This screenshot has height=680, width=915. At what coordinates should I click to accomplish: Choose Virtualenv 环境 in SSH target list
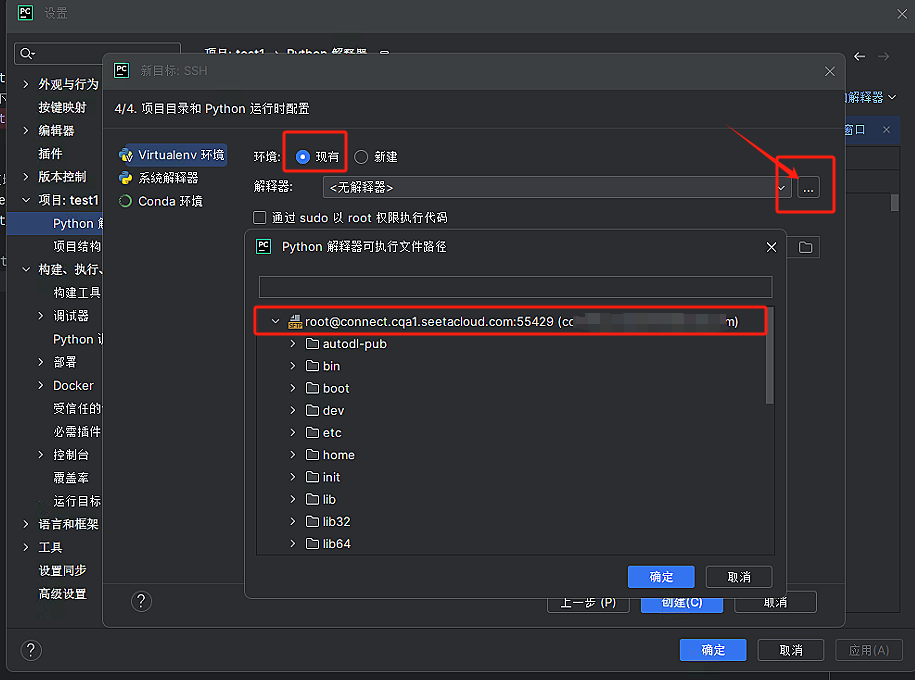pos(173,155)
